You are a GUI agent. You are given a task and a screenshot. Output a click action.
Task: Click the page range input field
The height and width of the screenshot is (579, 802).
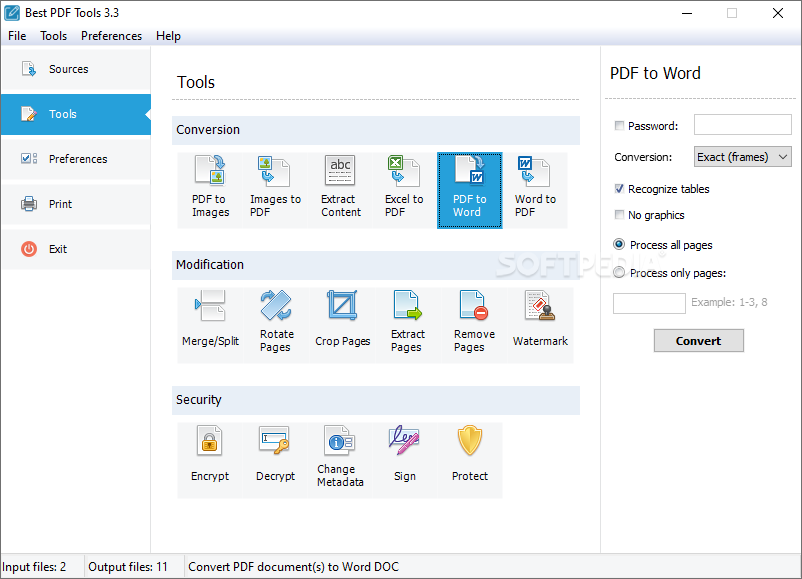(x=650, y=303)
